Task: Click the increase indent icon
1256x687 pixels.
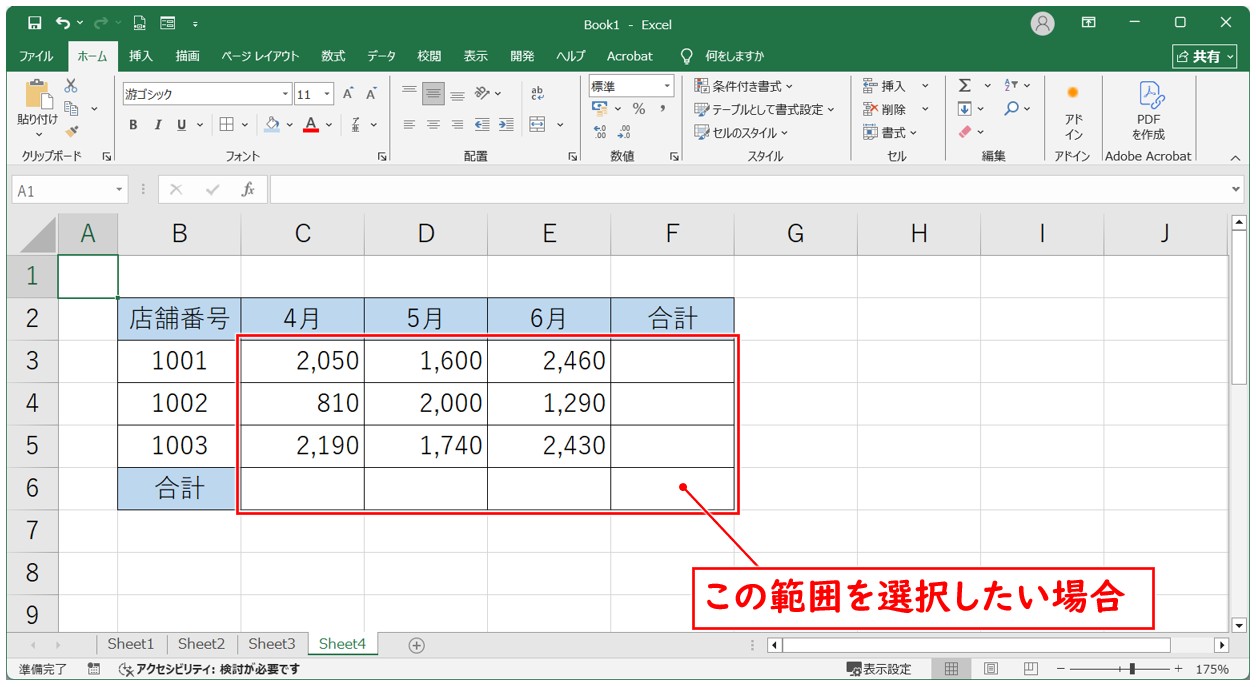Action: (506, 125)
